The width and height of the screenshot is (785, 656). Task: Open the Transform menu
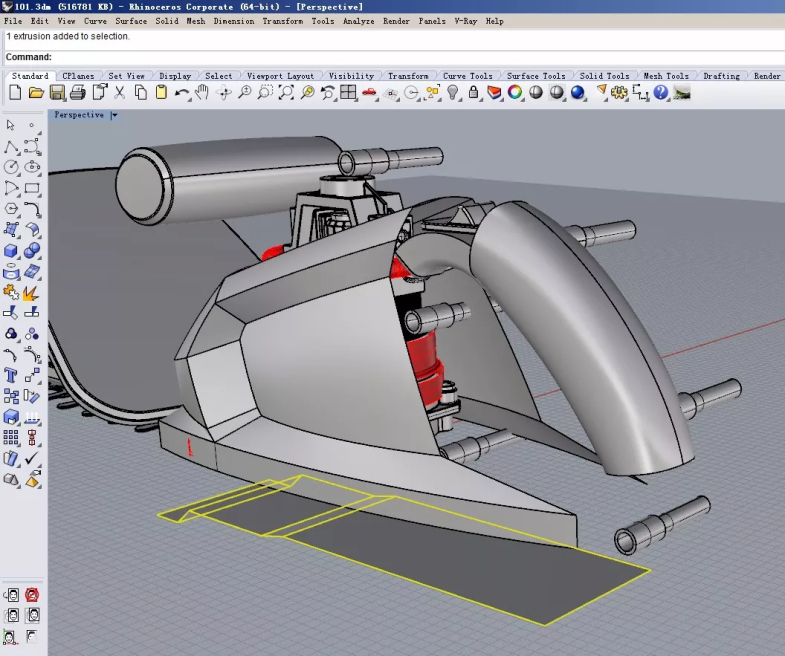[282, 21]
